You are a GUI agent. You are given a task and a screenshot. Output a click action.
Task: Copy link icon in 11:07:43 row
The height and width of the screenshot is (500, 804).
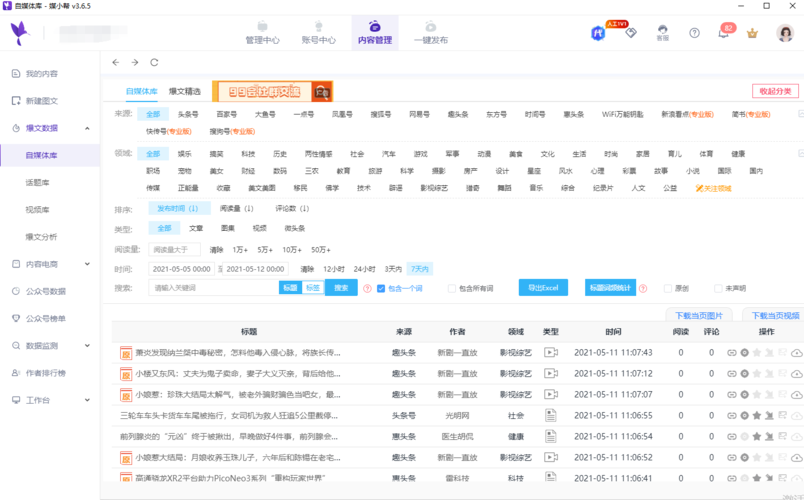[732, 352]
